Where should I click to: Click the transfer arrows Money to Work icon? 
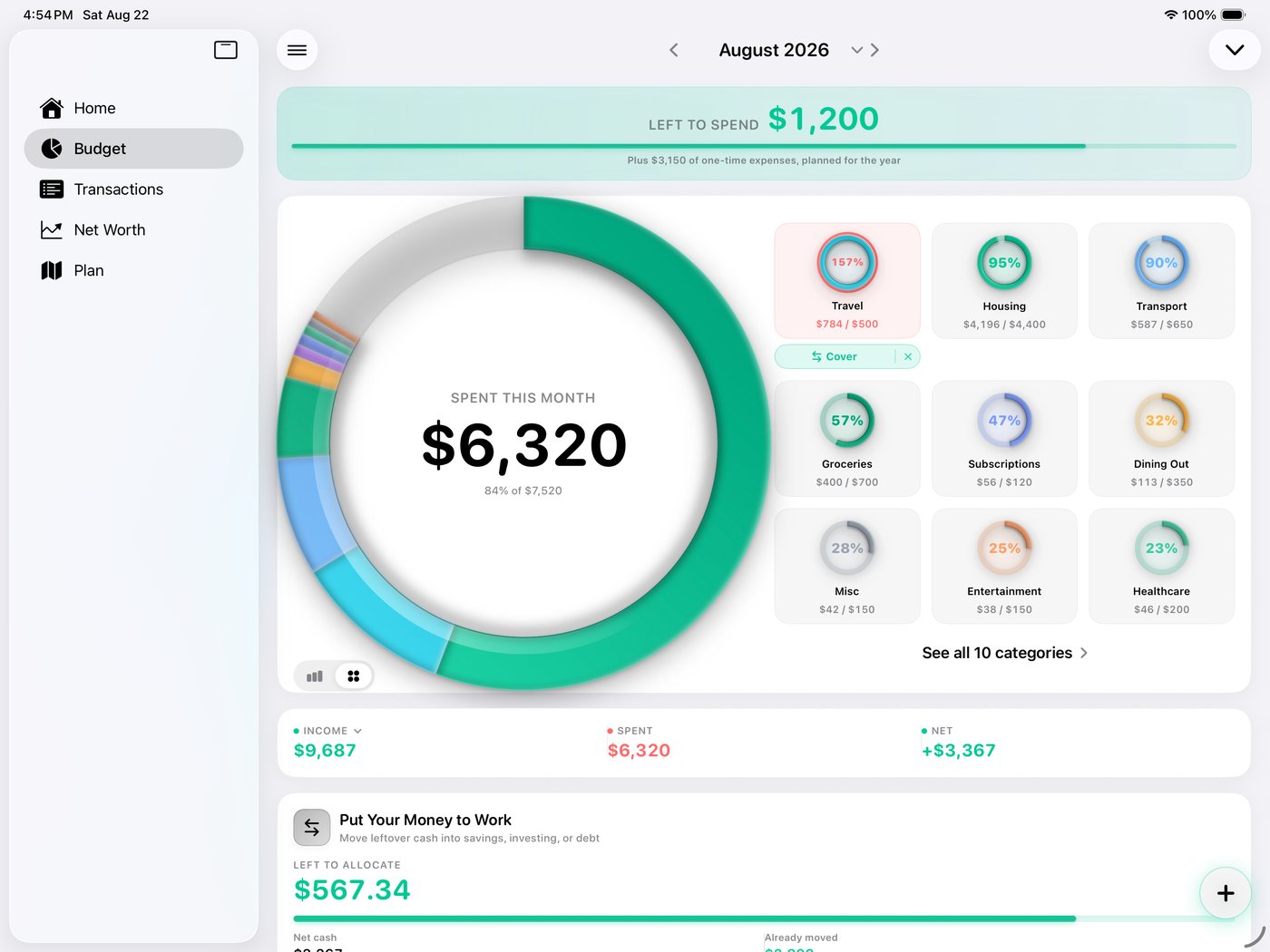pos(312,827)
